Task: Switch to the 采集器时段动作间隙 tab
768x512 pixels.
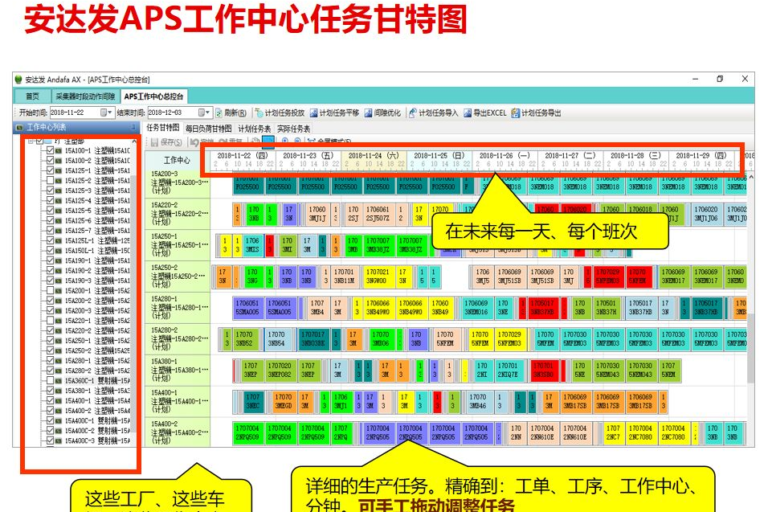Action: point(85,97)
